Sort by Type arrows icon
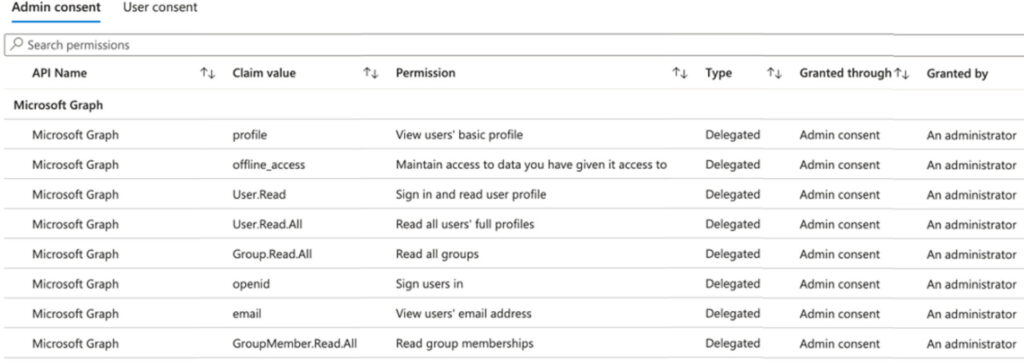Screen dimensions: 1024x362 775,74
